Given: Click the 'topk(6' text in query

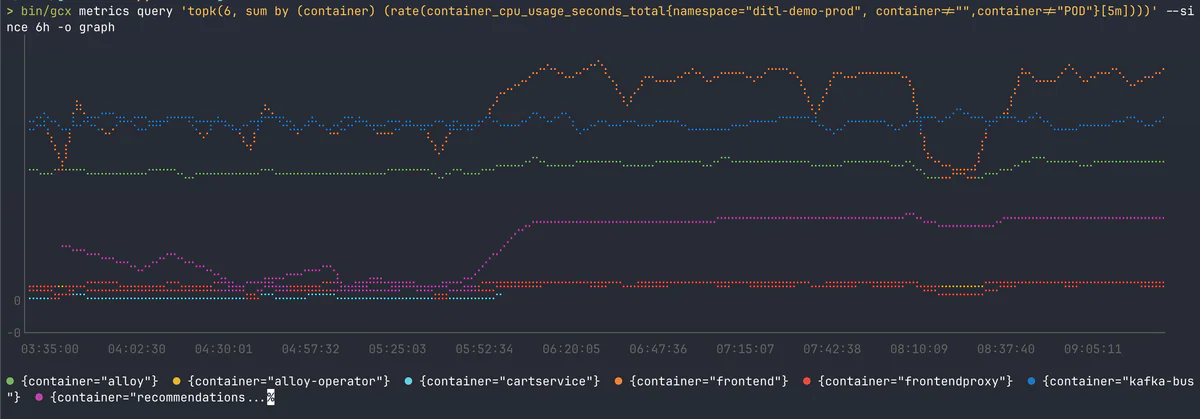Looking at the screenshot, I should [x=205, y=10].
